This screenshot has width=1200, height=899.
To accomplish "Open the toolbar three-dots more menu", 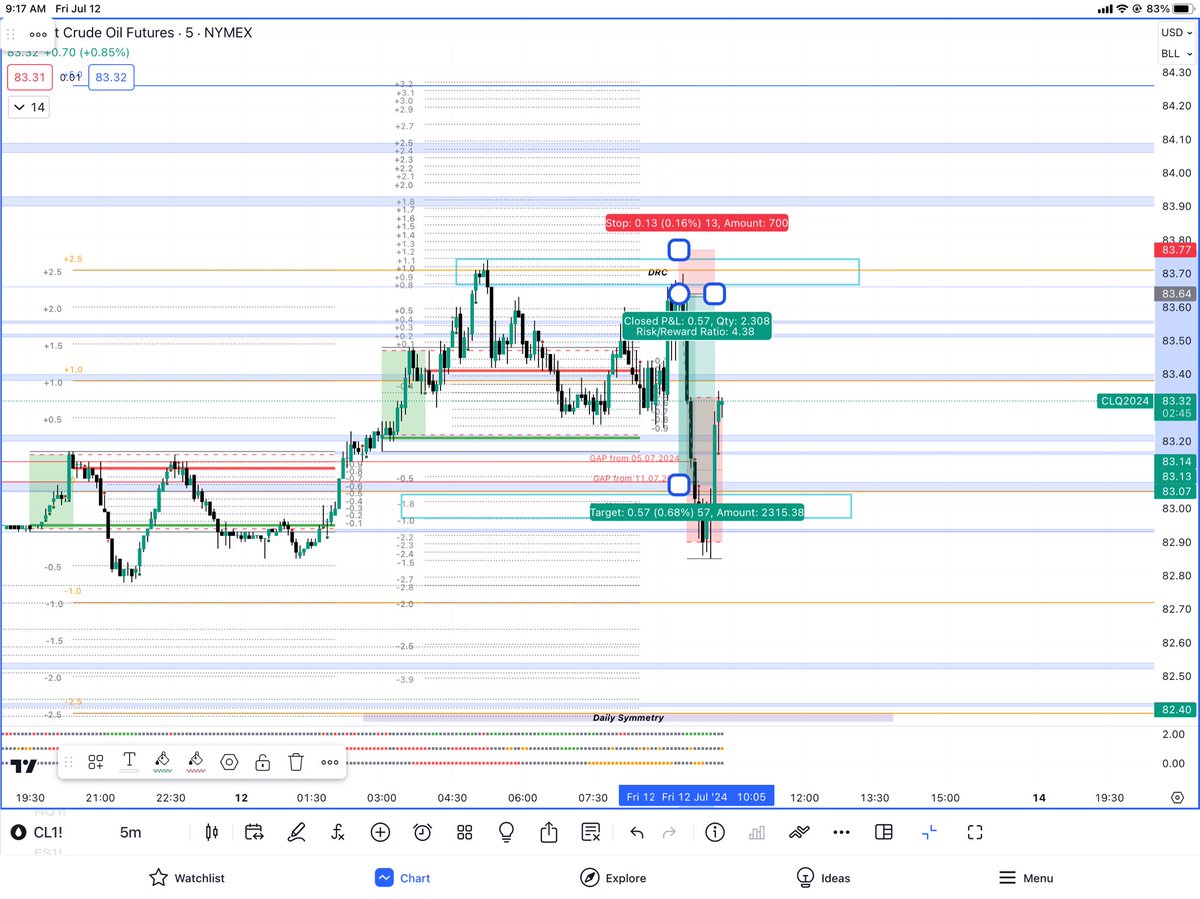I will pos(841,832).
